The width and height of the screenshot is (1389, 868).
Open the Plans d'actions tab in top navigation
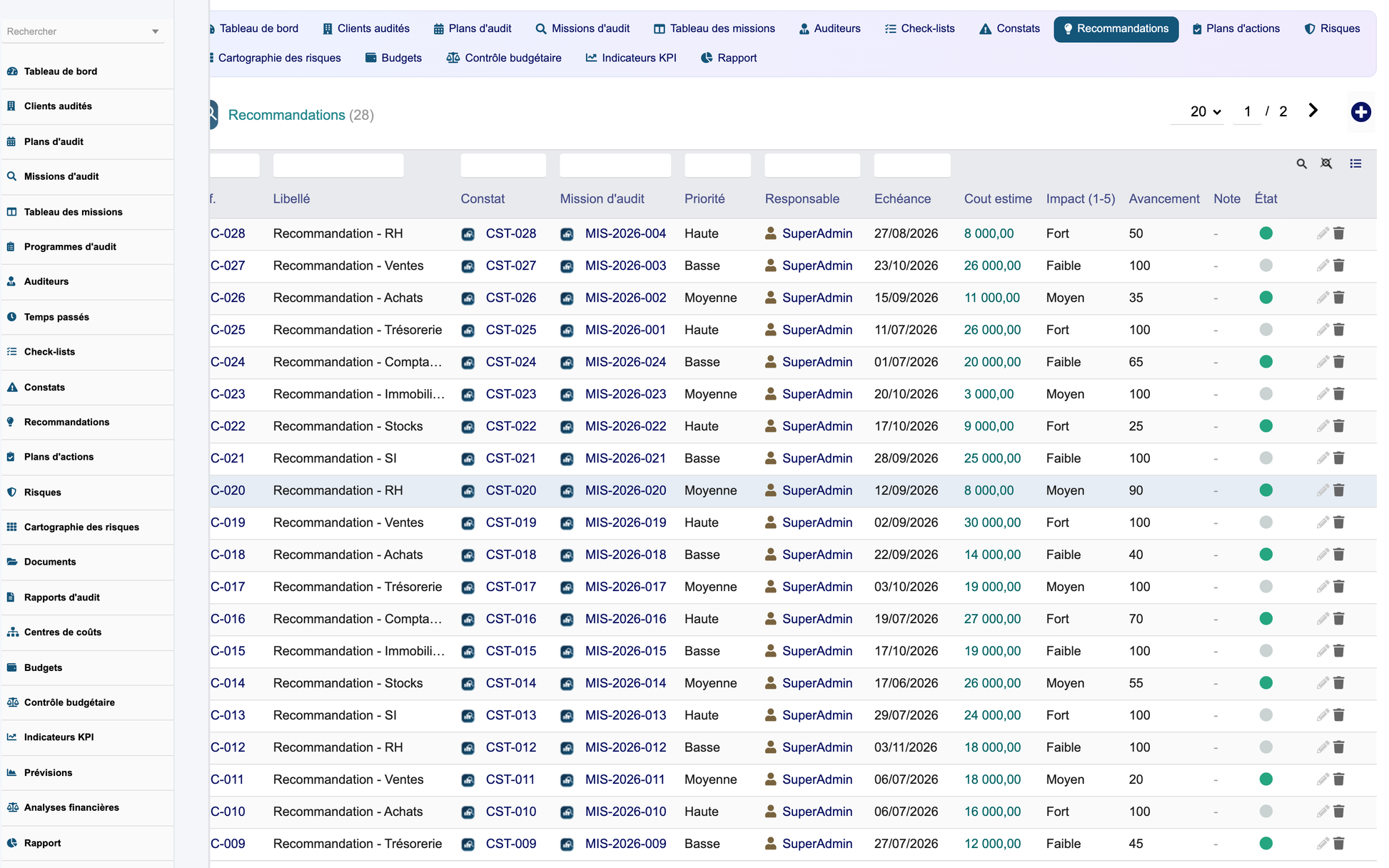(1236, 29)
